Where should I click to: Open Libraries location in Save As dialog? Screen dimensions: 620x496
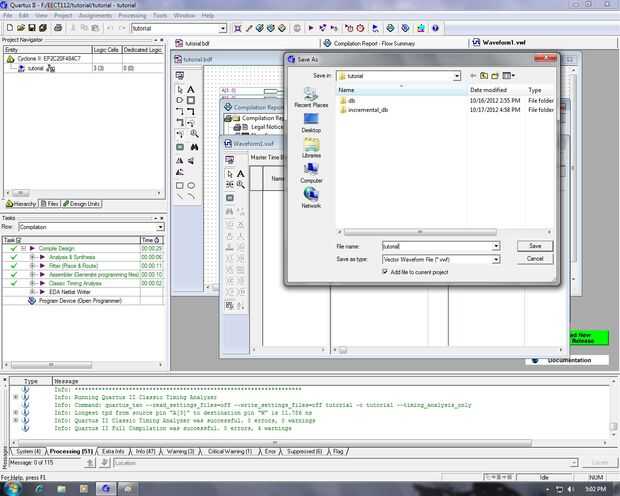311,148
